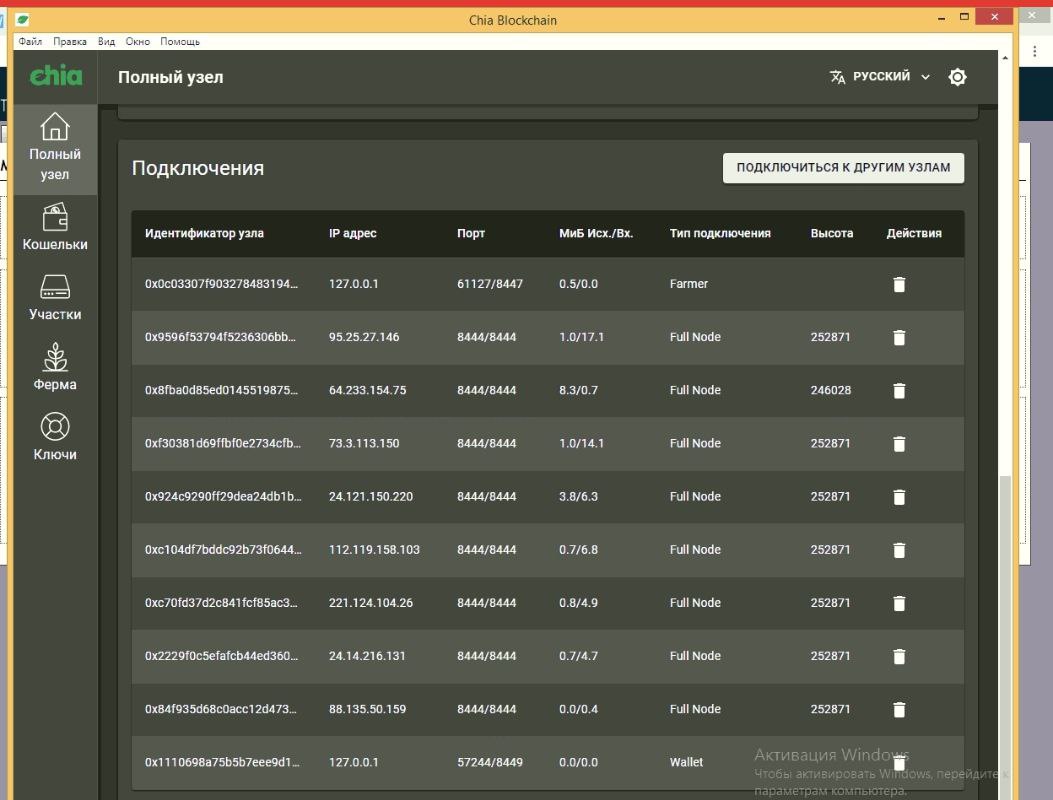Select node ID 0x2229f0c5efafcb44ed360
Screen dimensions: 1053x800
click(x=222, y=656)
